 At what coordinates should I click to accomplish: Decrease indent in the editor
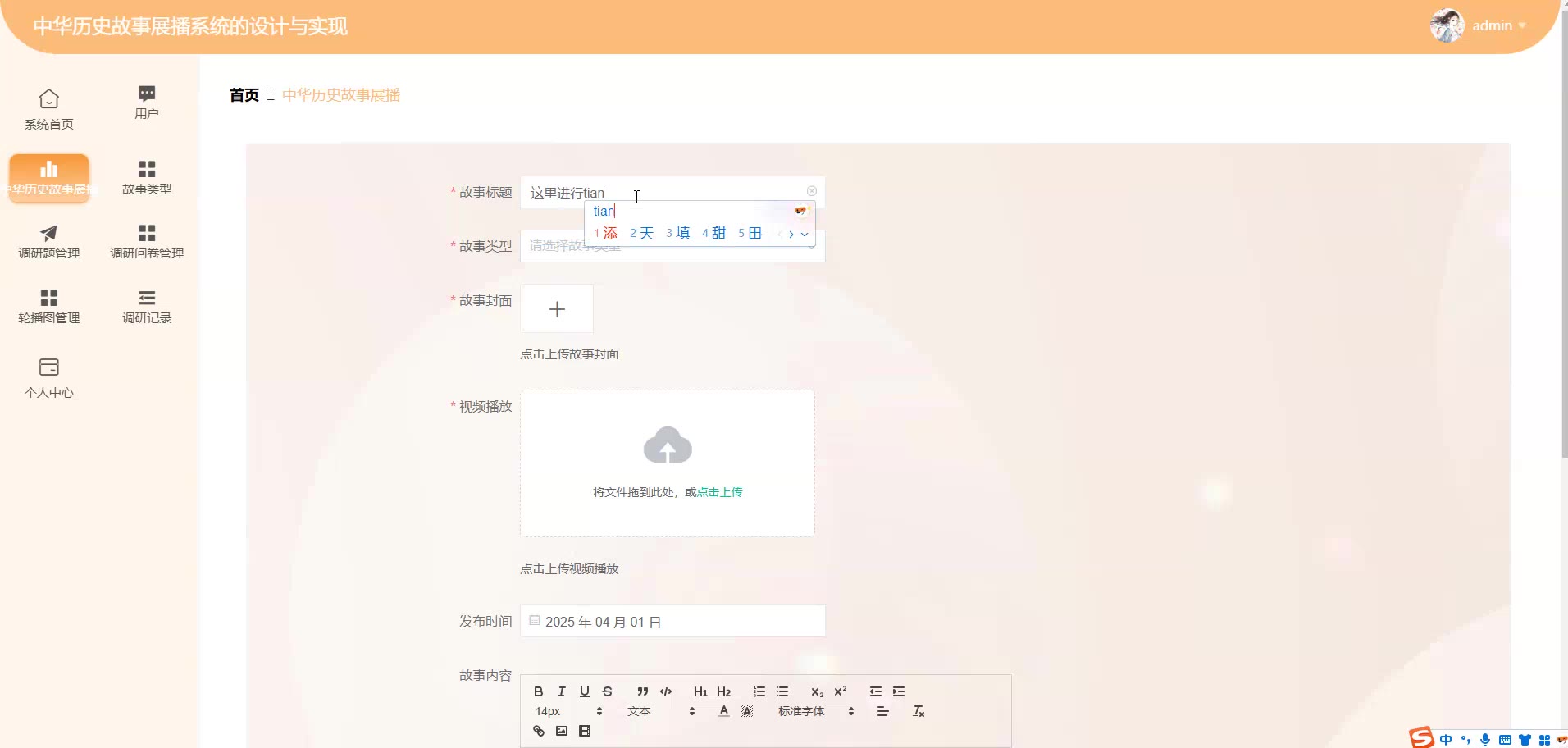pyautogui.click(x=876, y=691)
